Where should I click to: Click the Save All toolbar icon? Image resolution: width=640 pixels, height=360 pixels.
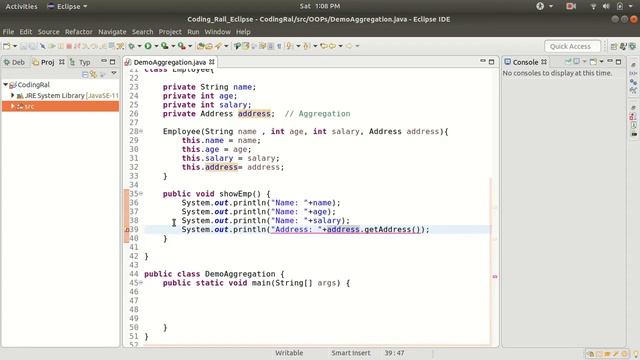point(32,46)
